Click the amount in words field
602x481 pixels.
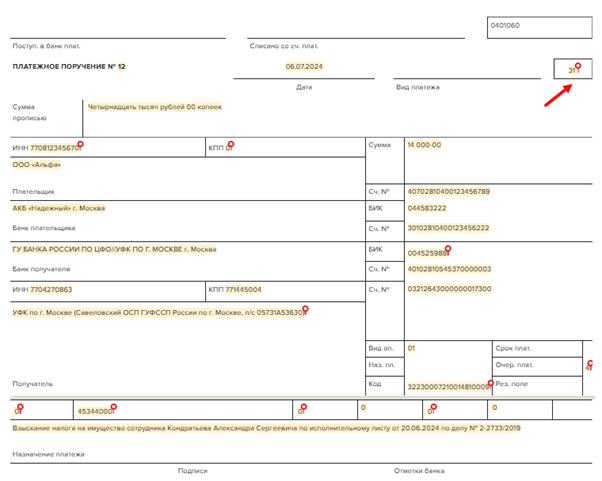[x=155, y=107]
